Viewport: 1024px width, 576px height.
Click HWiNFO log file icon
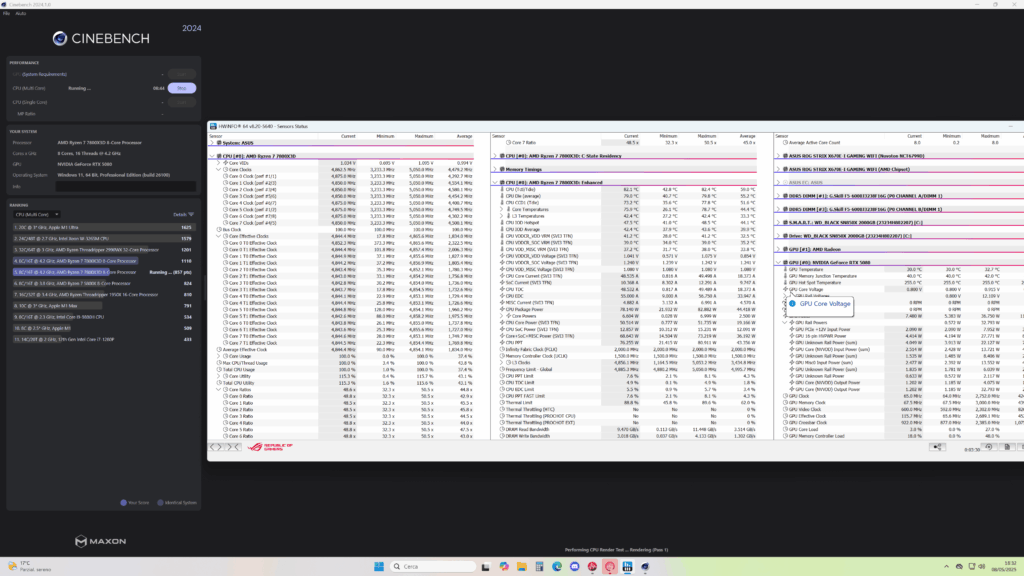coord(1007,447)
